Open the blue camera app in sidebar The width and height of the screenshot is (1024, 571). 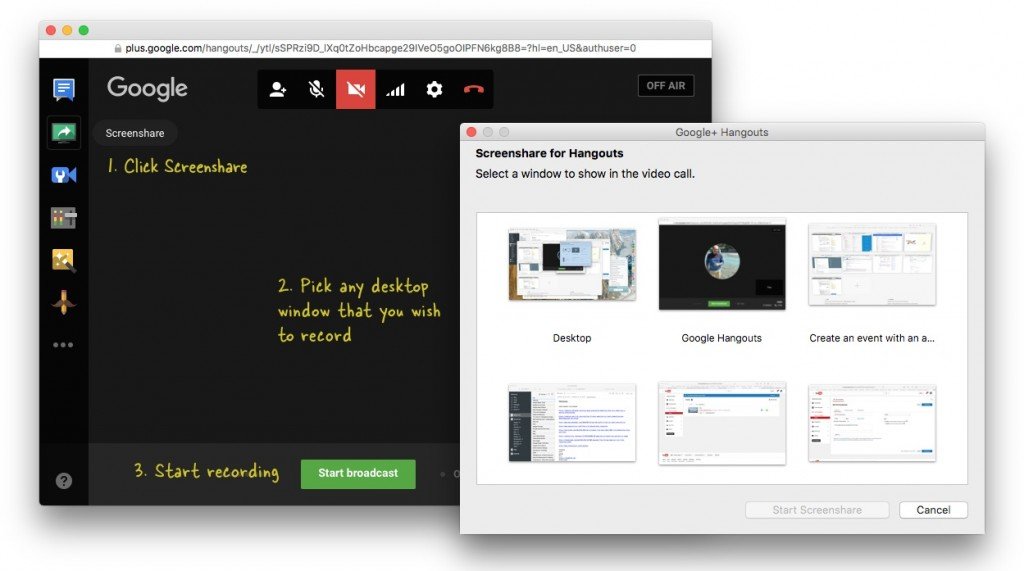(x=63, y=175)
